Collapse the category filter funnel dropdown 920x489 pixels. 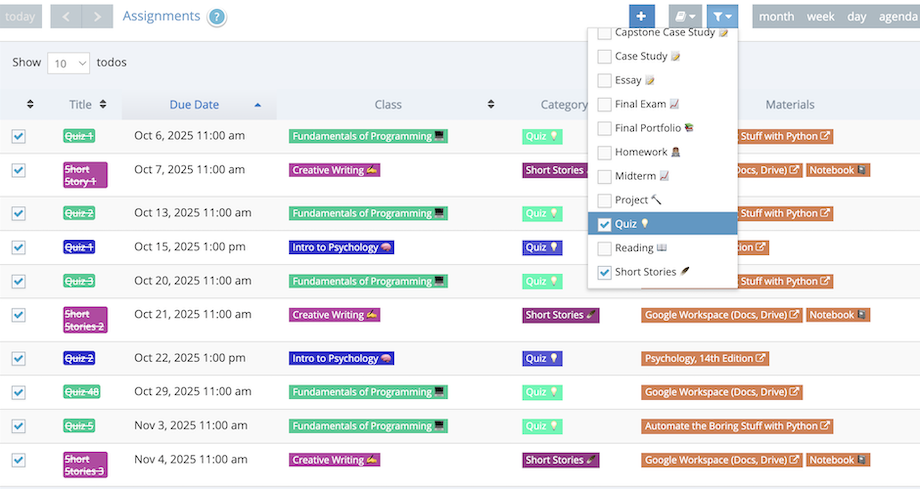pos(721,16)
